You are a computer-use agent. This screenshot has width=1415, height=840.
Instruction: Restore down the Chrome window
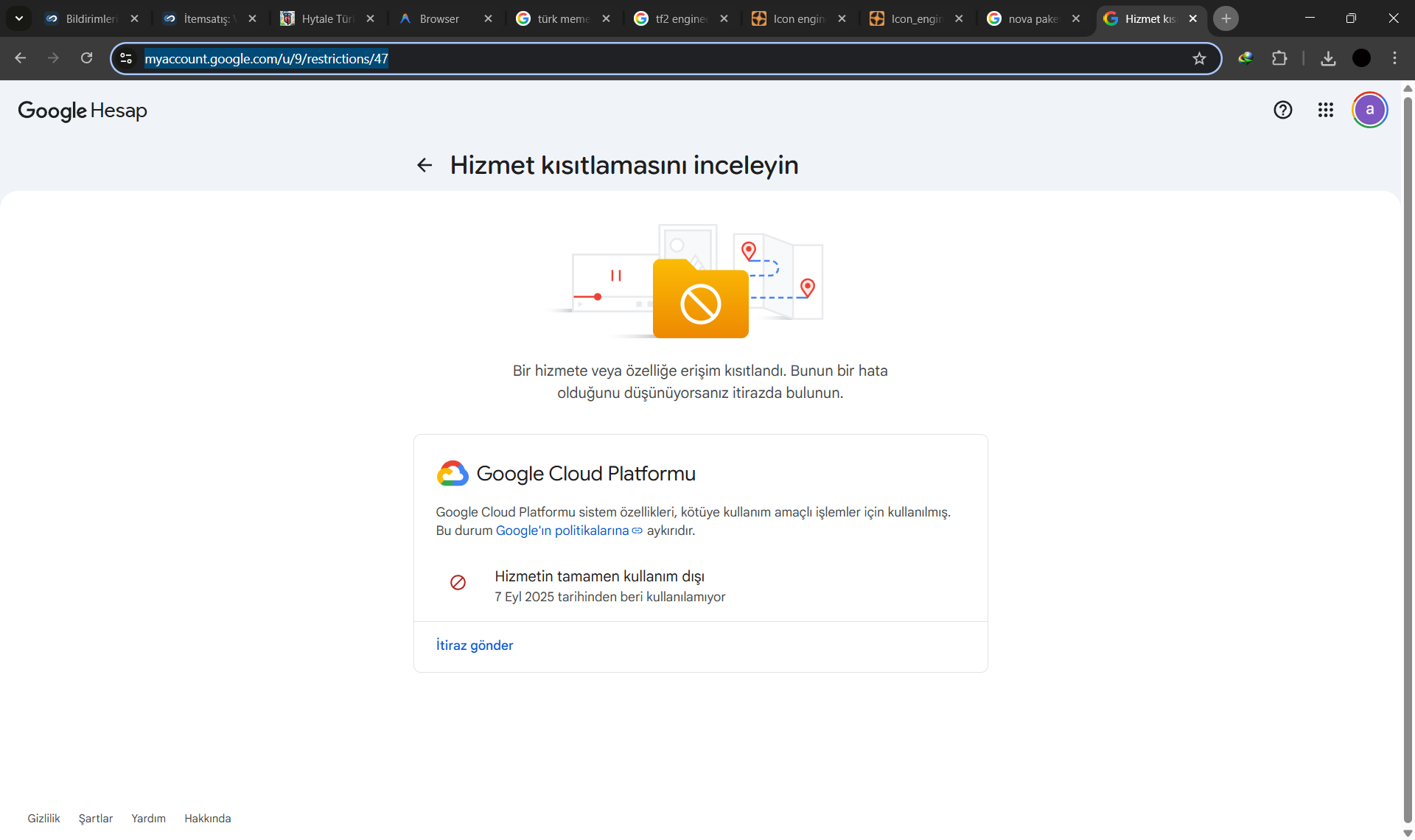(1351, 18)
